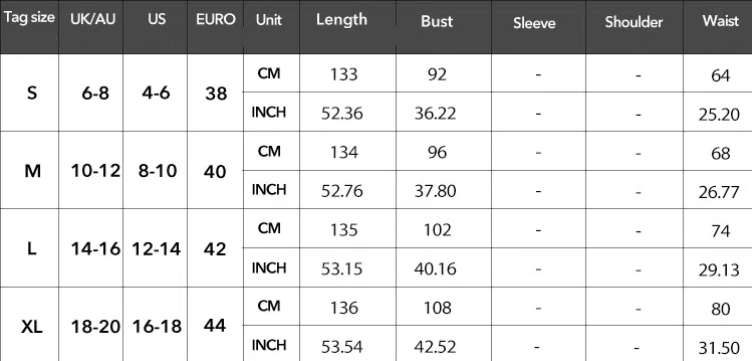The height and width of the screenshot is (361, 752).
Task: Click the waist value 64 cm
Action: click(x=721, y=76)
